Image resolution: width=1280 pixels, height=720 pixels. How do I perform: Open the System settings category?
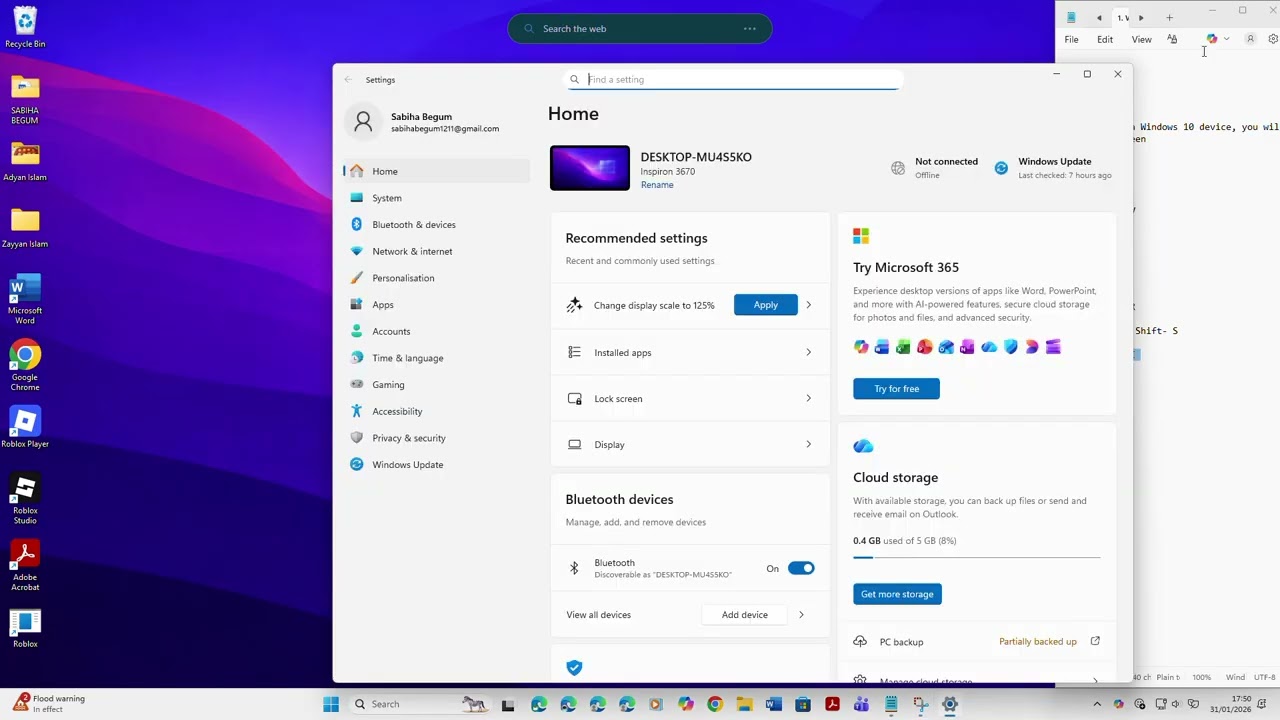(x=436, y=198)
